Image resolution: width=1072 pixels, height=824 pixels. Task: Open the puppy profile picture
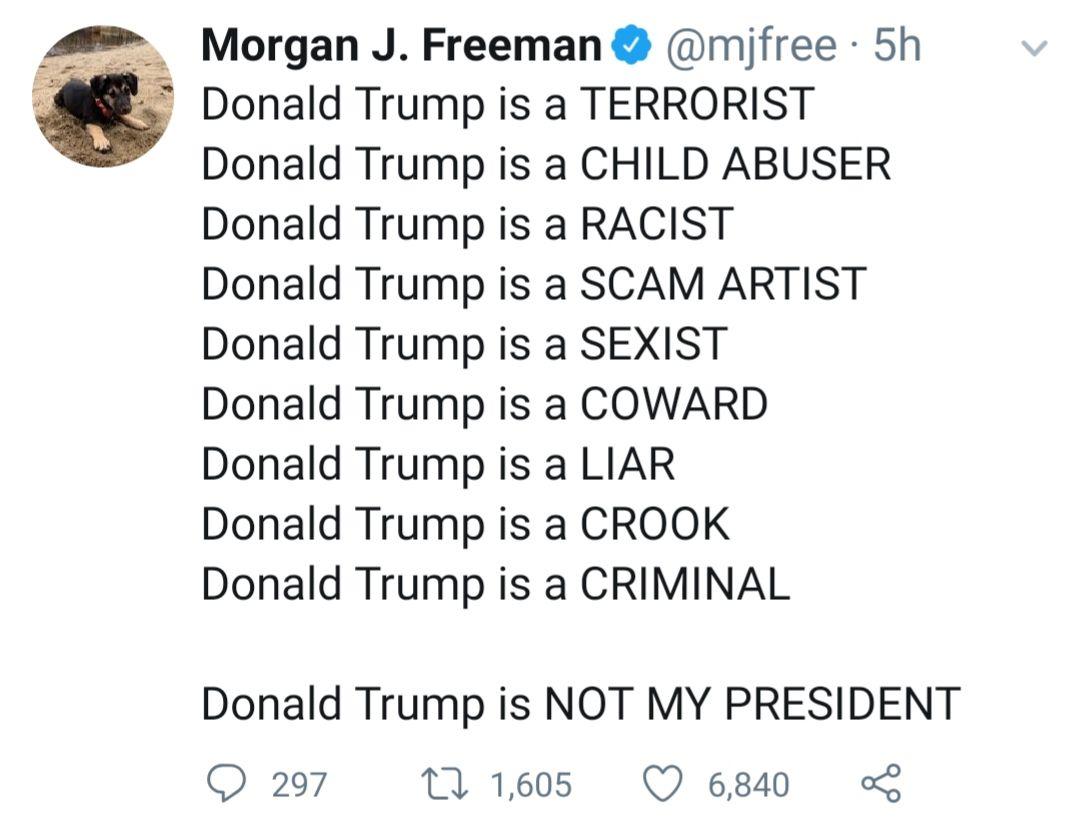coord(102,96)
